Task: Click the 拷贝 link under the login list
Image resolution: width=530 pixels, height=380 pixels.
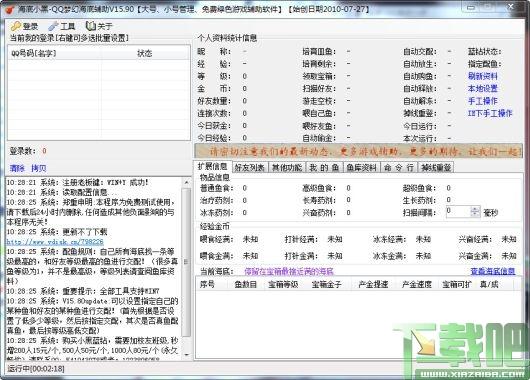Action: [39, 168]
